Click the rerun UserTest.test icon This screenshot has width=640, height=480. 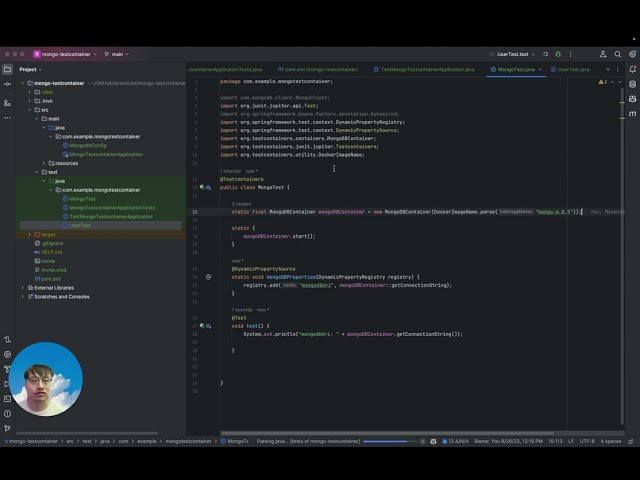(546, 54)
